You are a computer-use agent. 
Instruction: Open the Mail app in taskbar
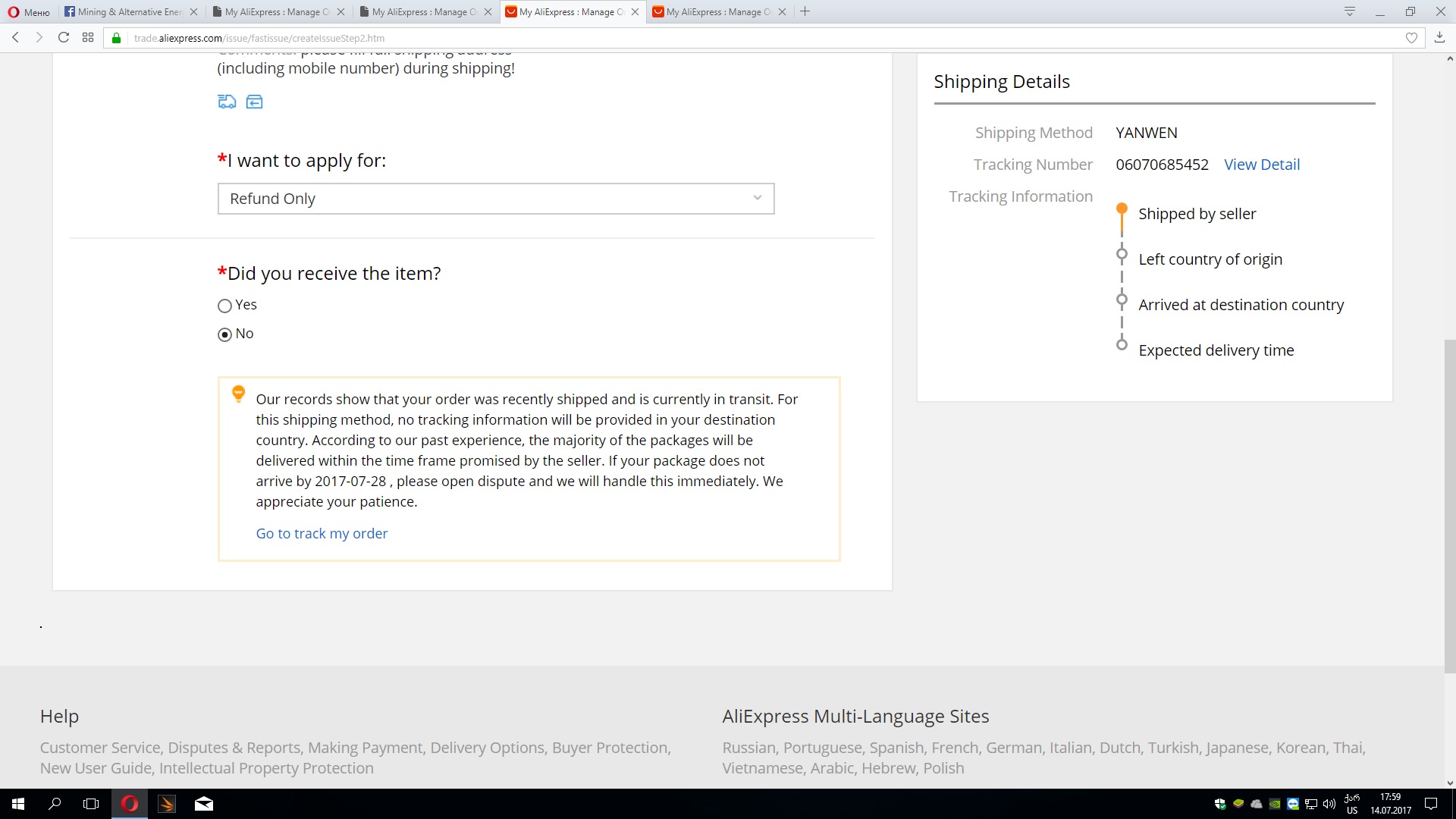204,804
